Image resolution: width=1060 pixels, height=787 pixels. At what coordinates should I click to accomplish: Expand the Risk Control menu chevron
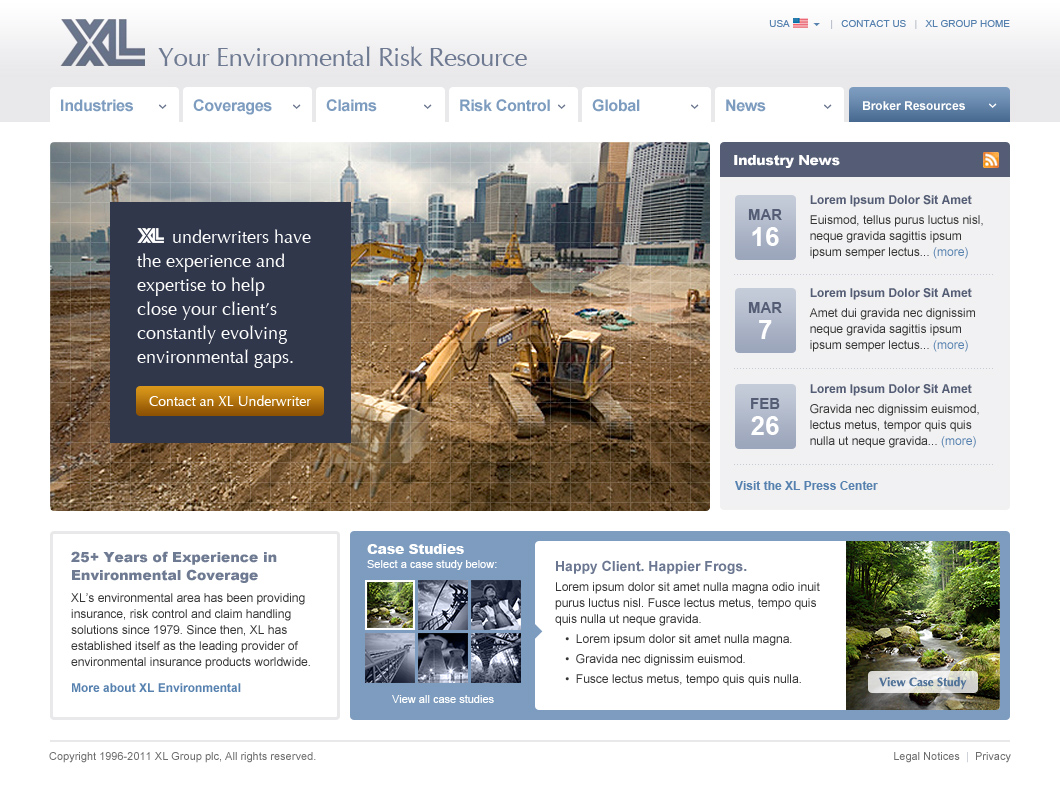[561, 106]
